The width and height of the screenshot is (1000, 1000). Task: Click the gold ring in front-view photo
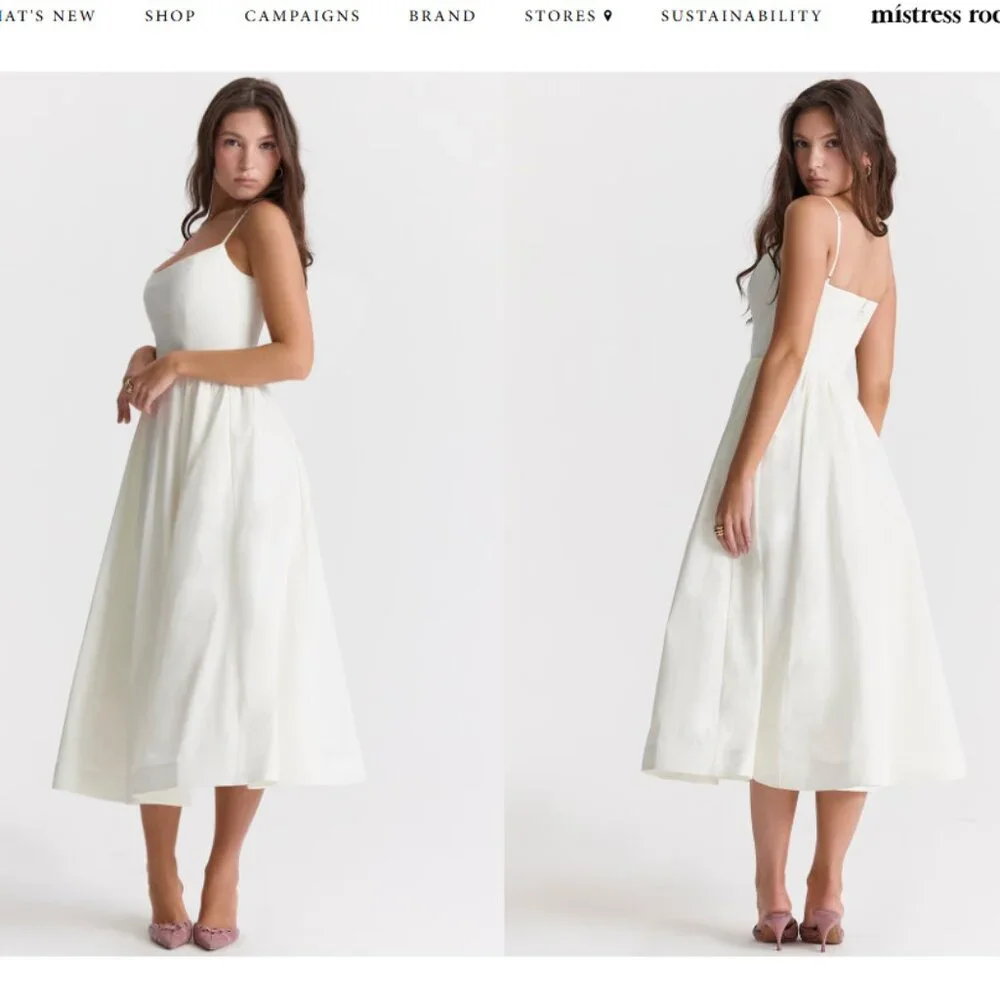[x=128, y=385]
